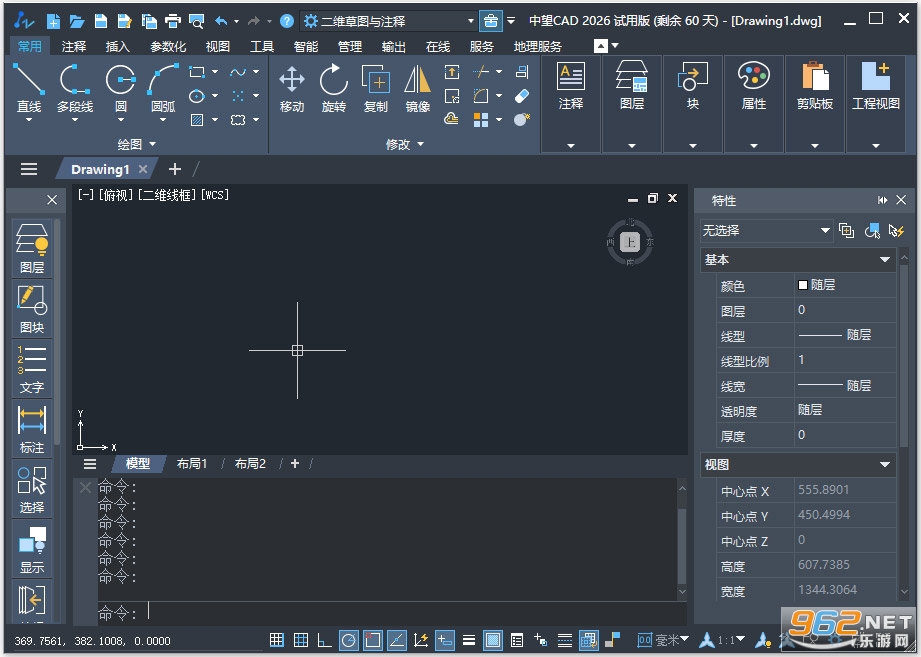Image resolution: width=921 pixels, height=657 pixels.
Task: Toggle object snap in status bar
Action: pyautogui.click(x=372, y=640)
